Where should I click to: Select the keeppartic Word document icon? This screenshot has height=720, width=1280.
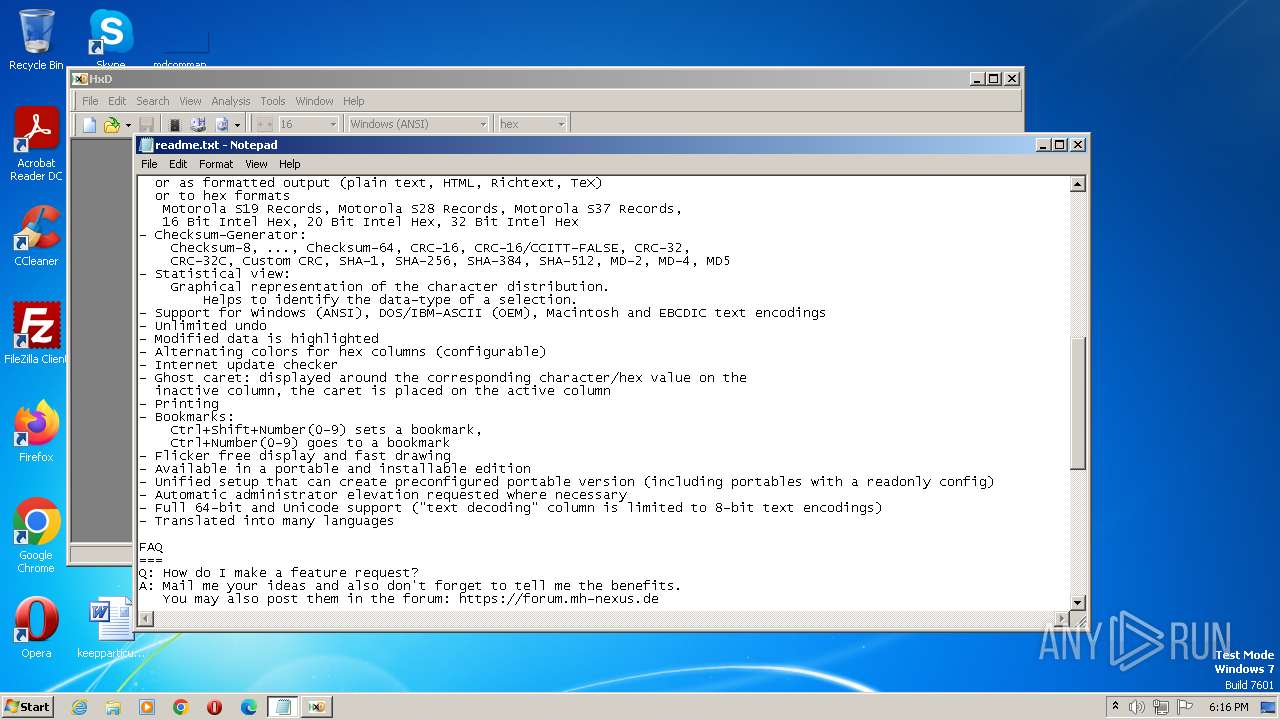point(110,628)
